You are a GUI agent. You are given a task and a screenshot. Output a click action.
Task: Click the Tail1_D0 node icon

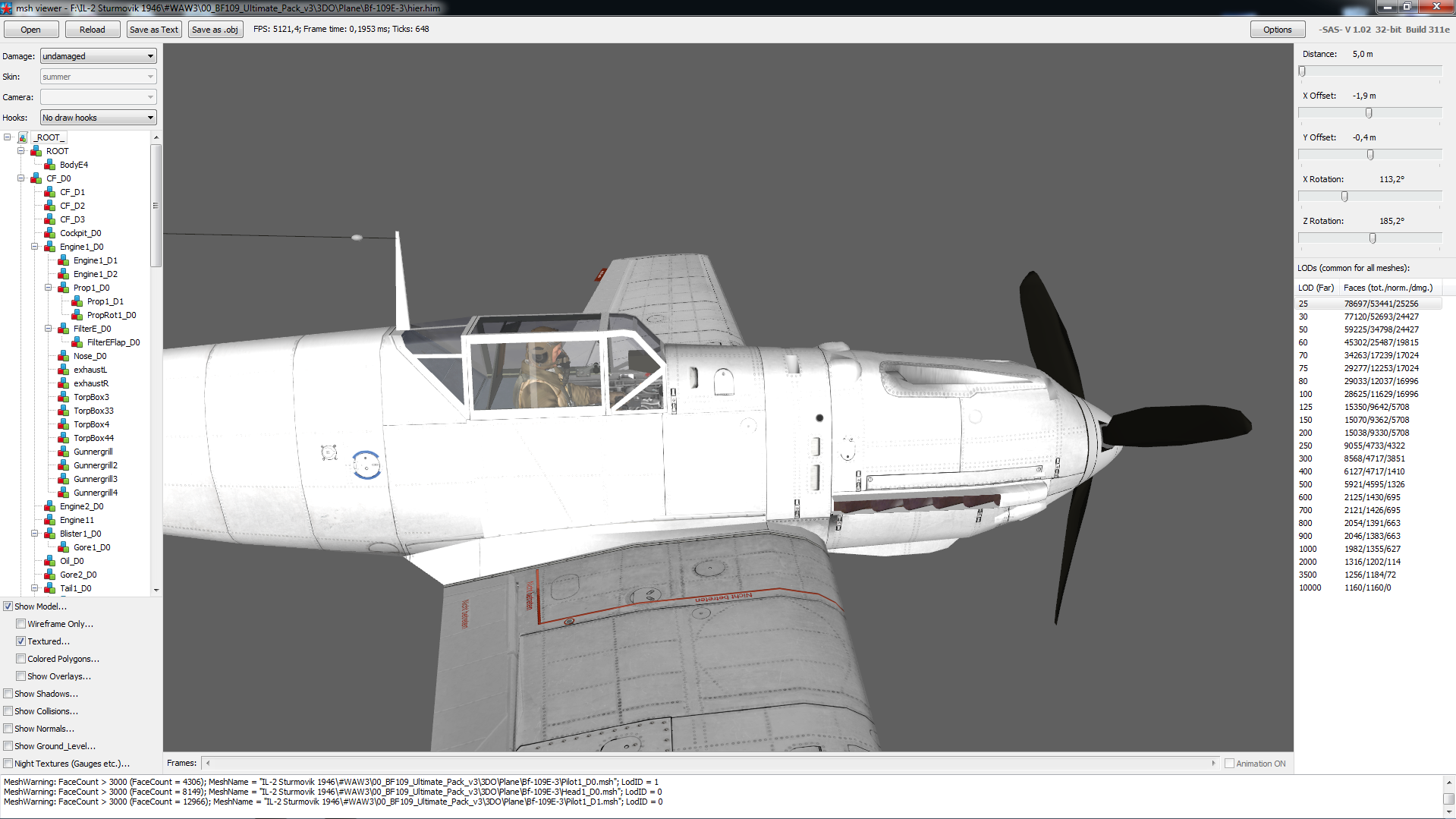49,588
